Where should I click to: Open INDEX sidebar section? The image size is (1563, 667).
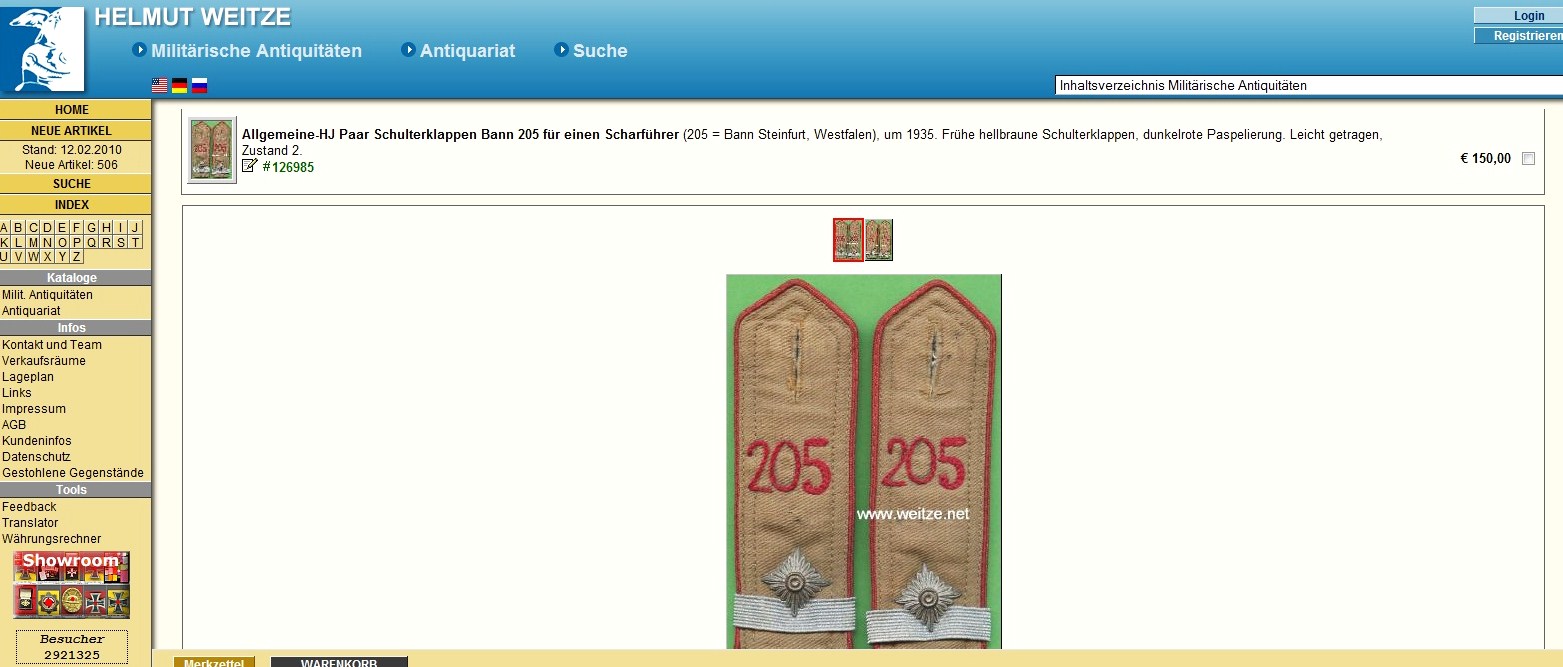(x=72, y=205)
